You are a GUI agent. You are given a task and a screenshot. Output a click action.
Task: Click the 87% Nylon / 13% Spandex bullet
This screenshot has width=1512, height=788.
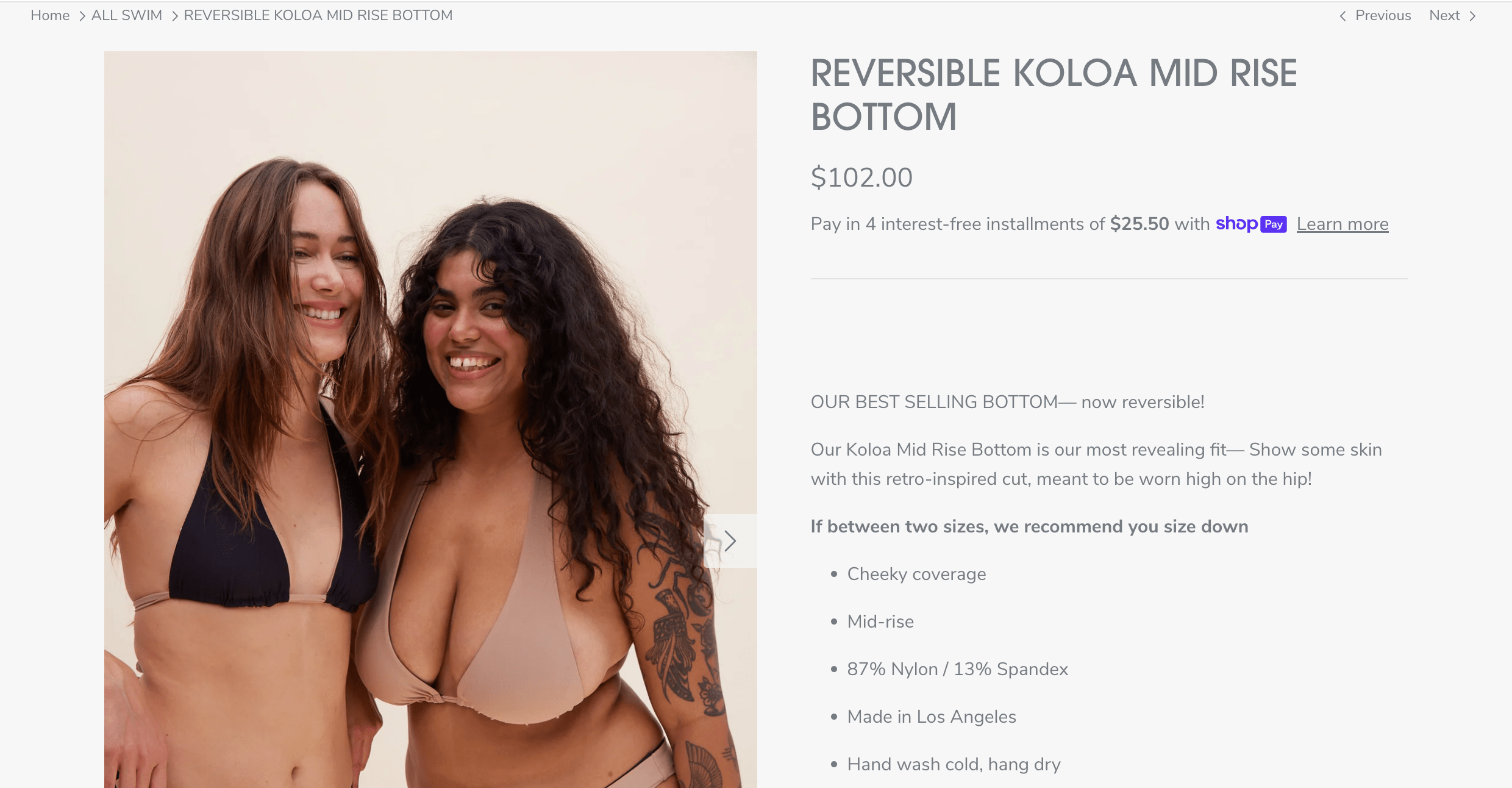pyautogui.click(x=958, y=669)
